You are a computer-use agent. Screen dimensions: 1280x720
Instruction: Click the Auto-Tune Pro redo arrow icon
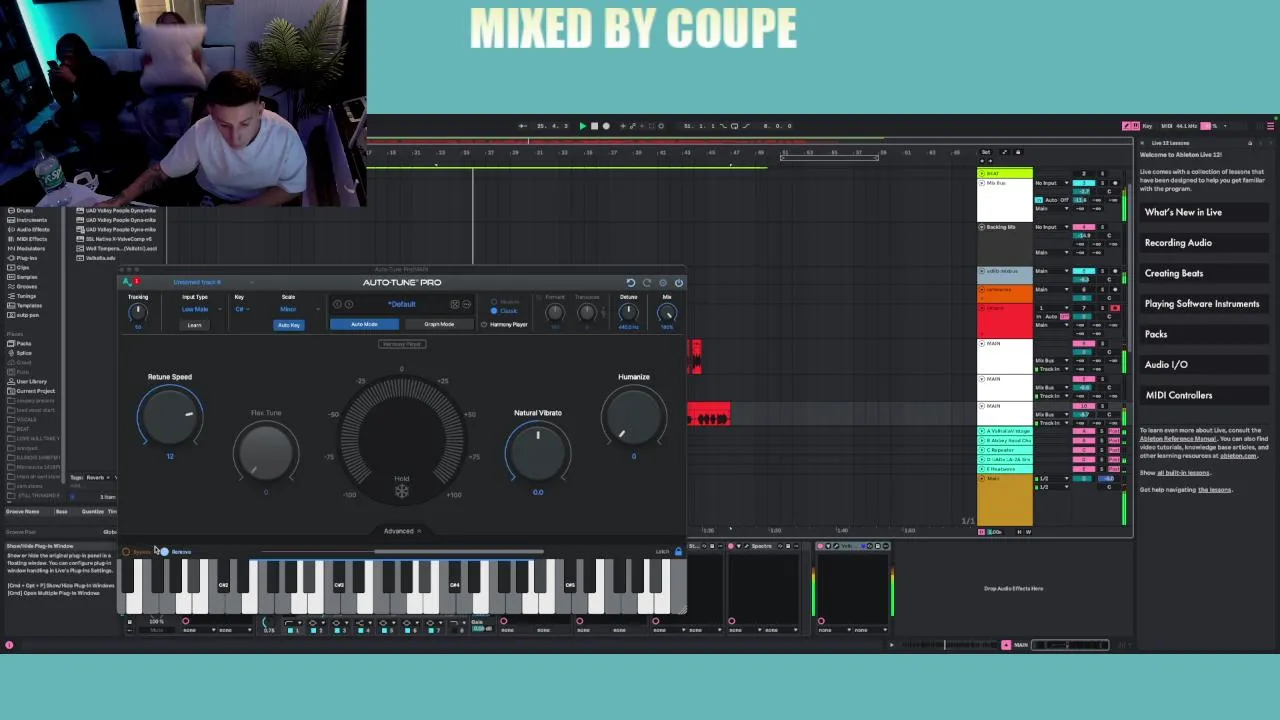pos(646,283)
